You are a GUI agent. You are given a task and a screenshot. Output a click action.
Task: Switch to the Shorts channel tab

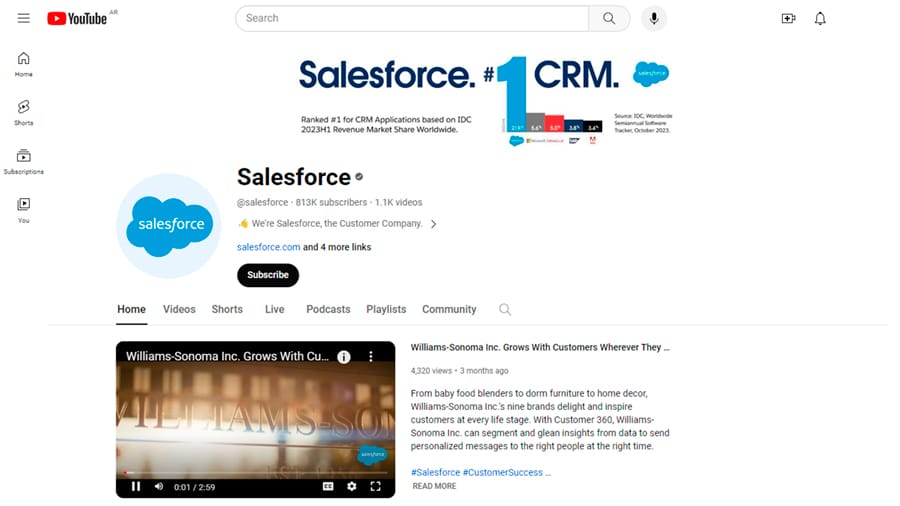227,309
